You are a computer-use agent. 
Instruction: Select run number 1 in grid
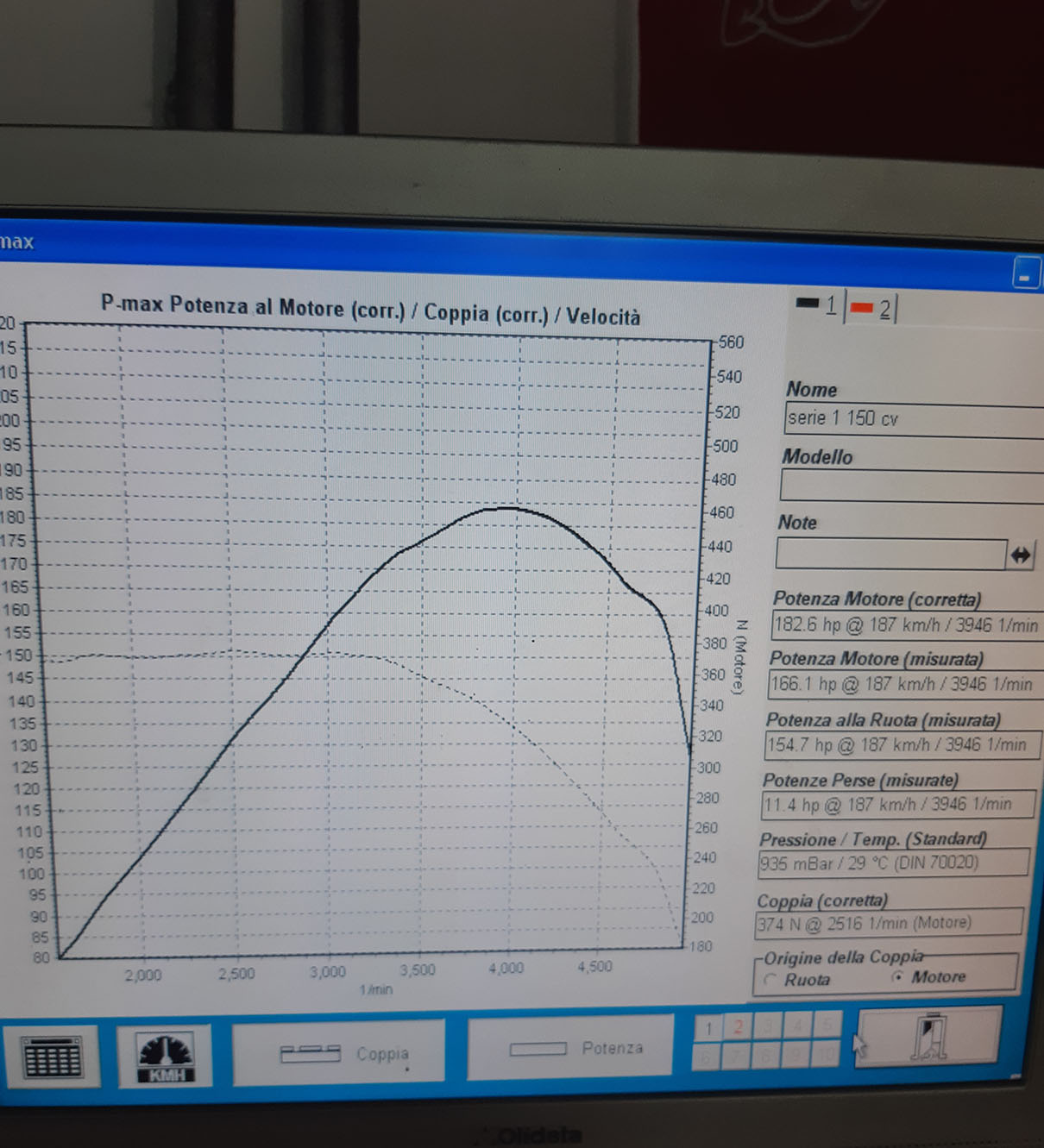click(x=708, y=1027)
